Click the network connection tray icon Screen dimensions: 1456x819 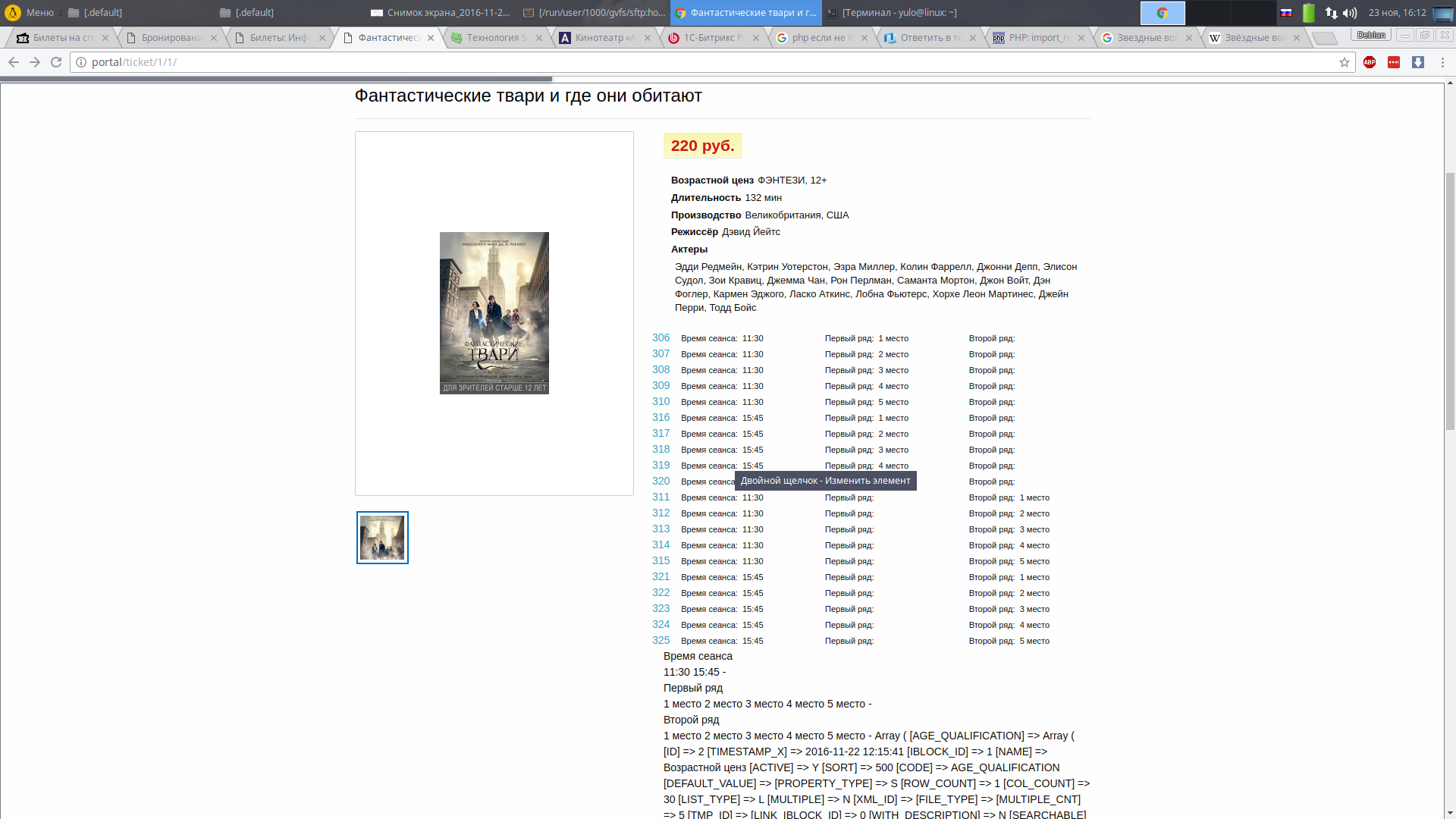tap(1331, 13)
